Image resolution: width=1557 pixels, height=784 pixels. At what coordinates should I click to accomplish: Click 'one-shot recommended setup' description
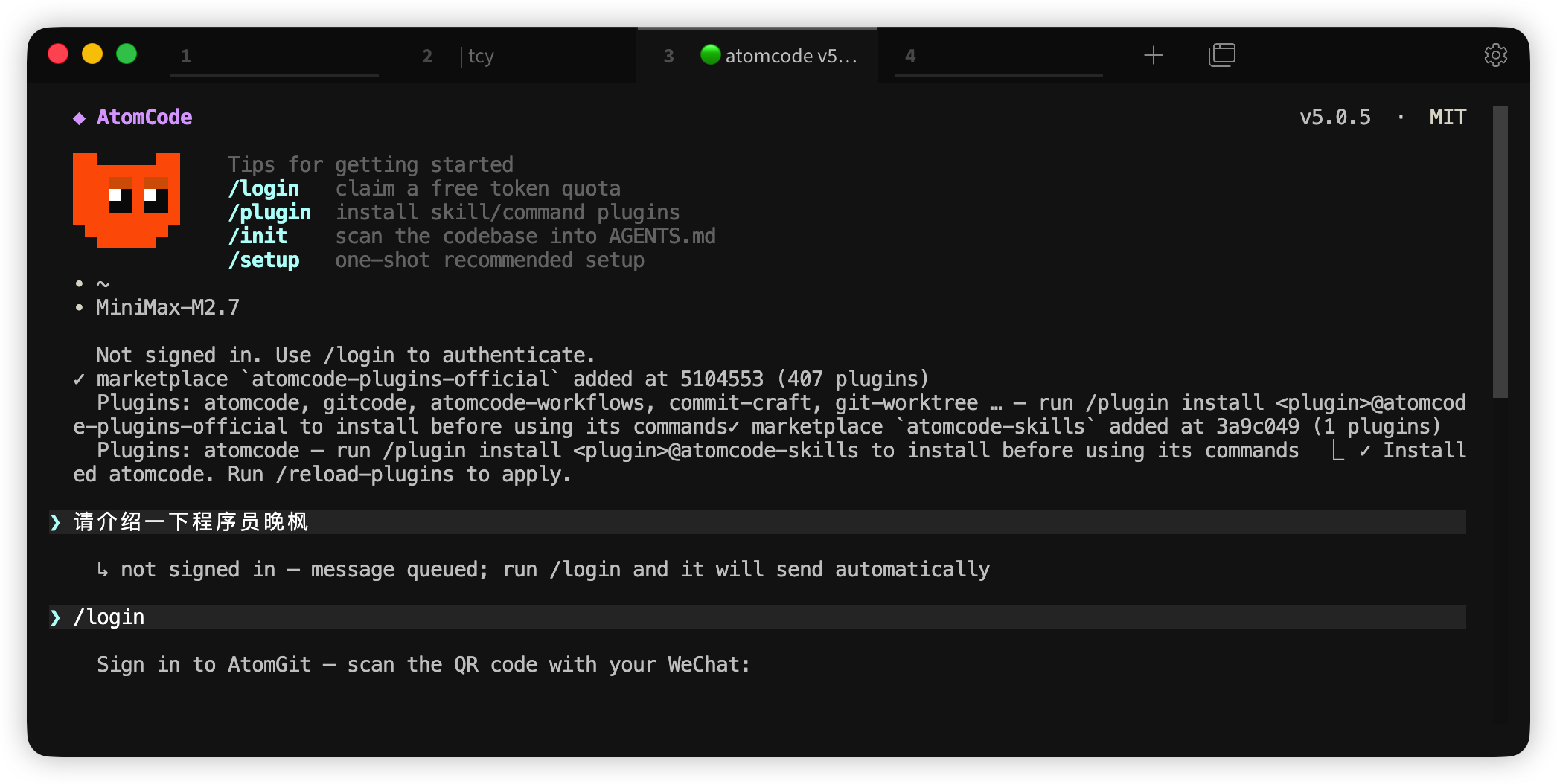point(490,260)
